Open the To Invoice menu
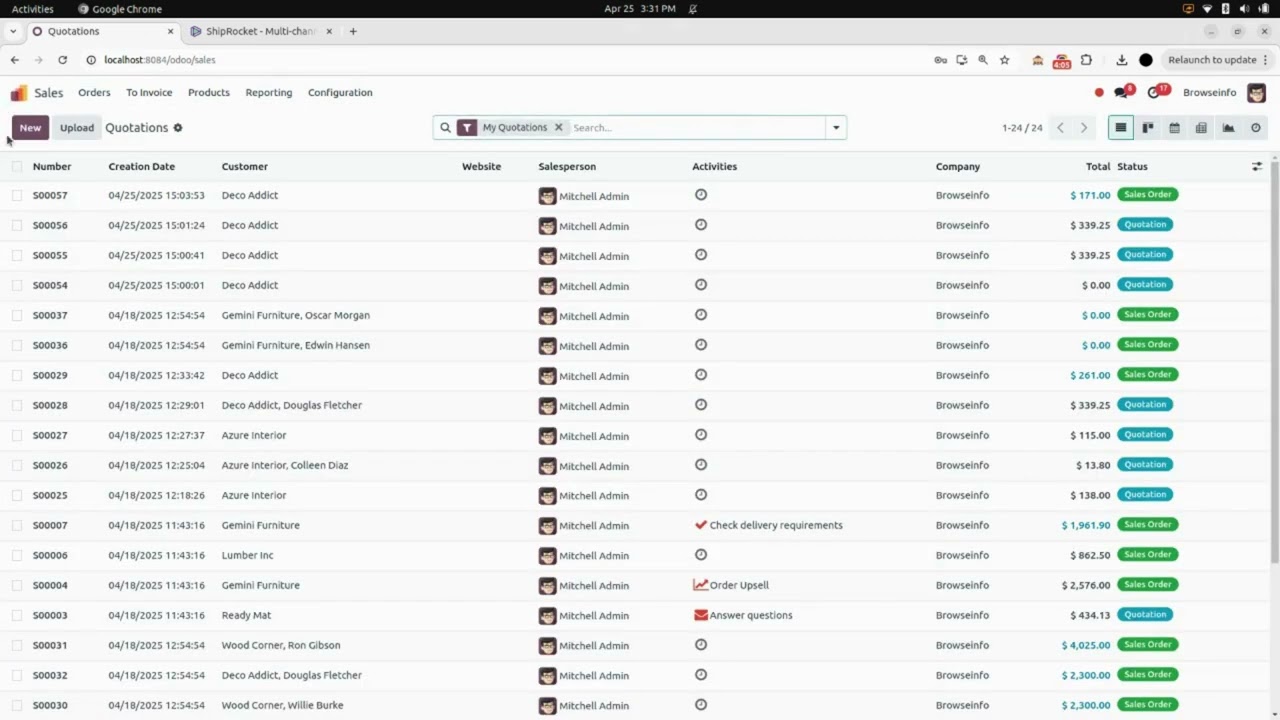 149,93
